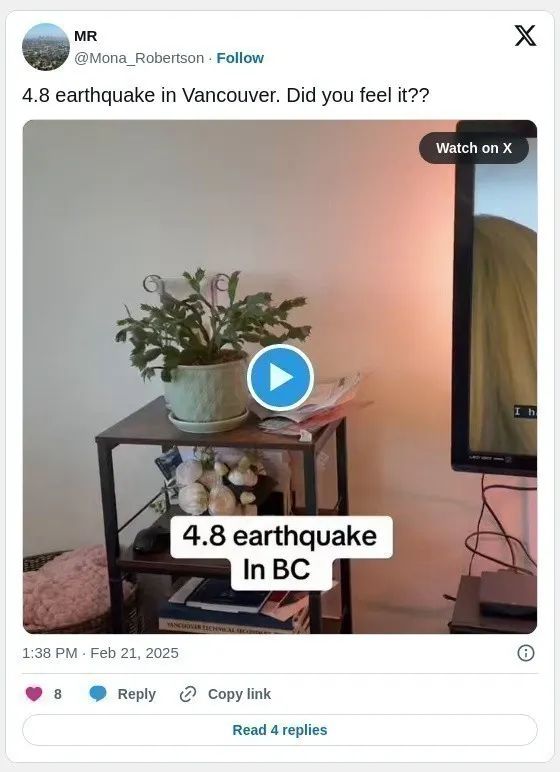Open the X logo link
Image resolution: width=560 pixels, height=772 pixels.
[x=525, y=35]
